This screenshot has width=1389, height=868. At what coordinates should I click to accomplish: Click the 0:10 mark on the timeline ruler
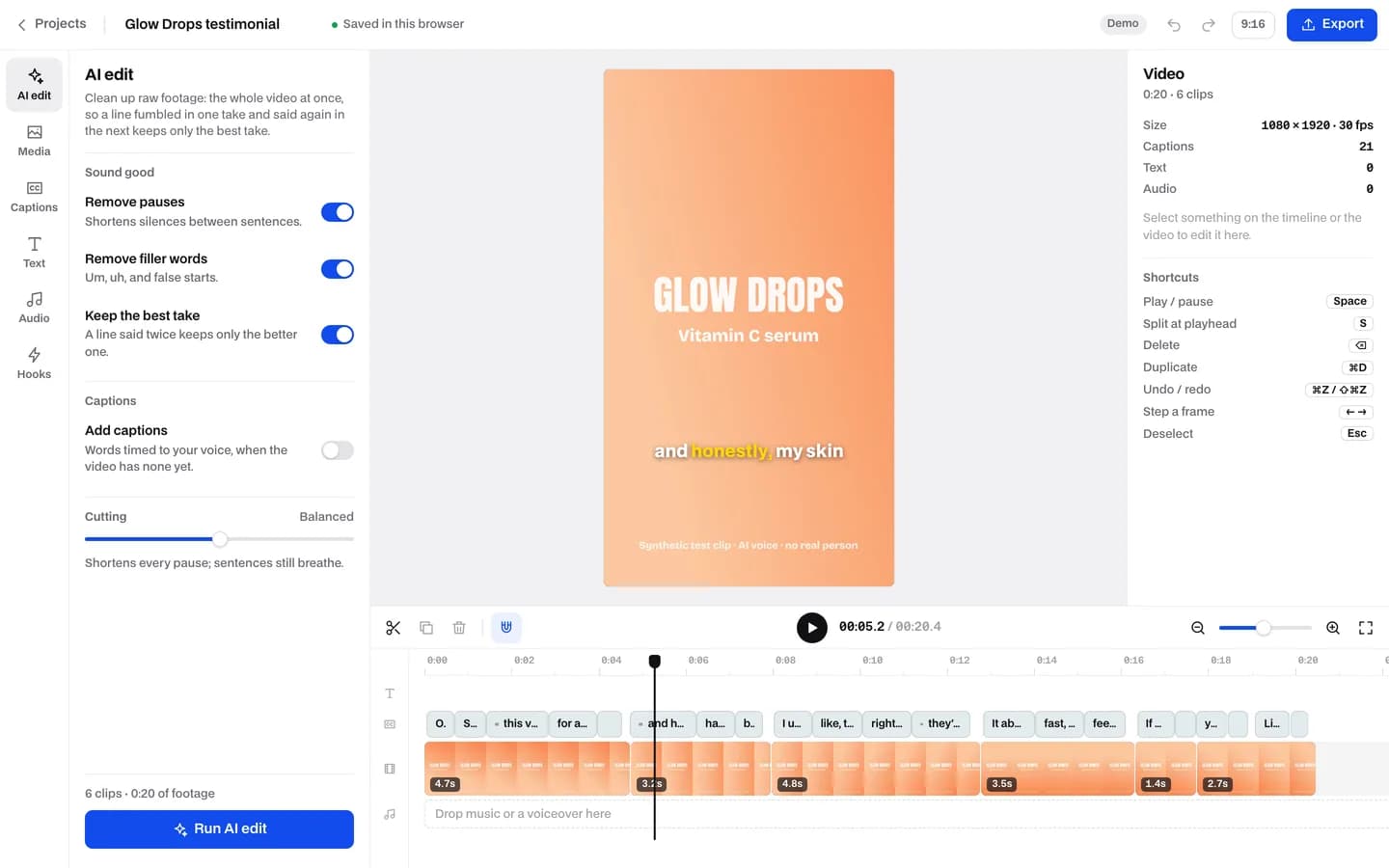872,661
